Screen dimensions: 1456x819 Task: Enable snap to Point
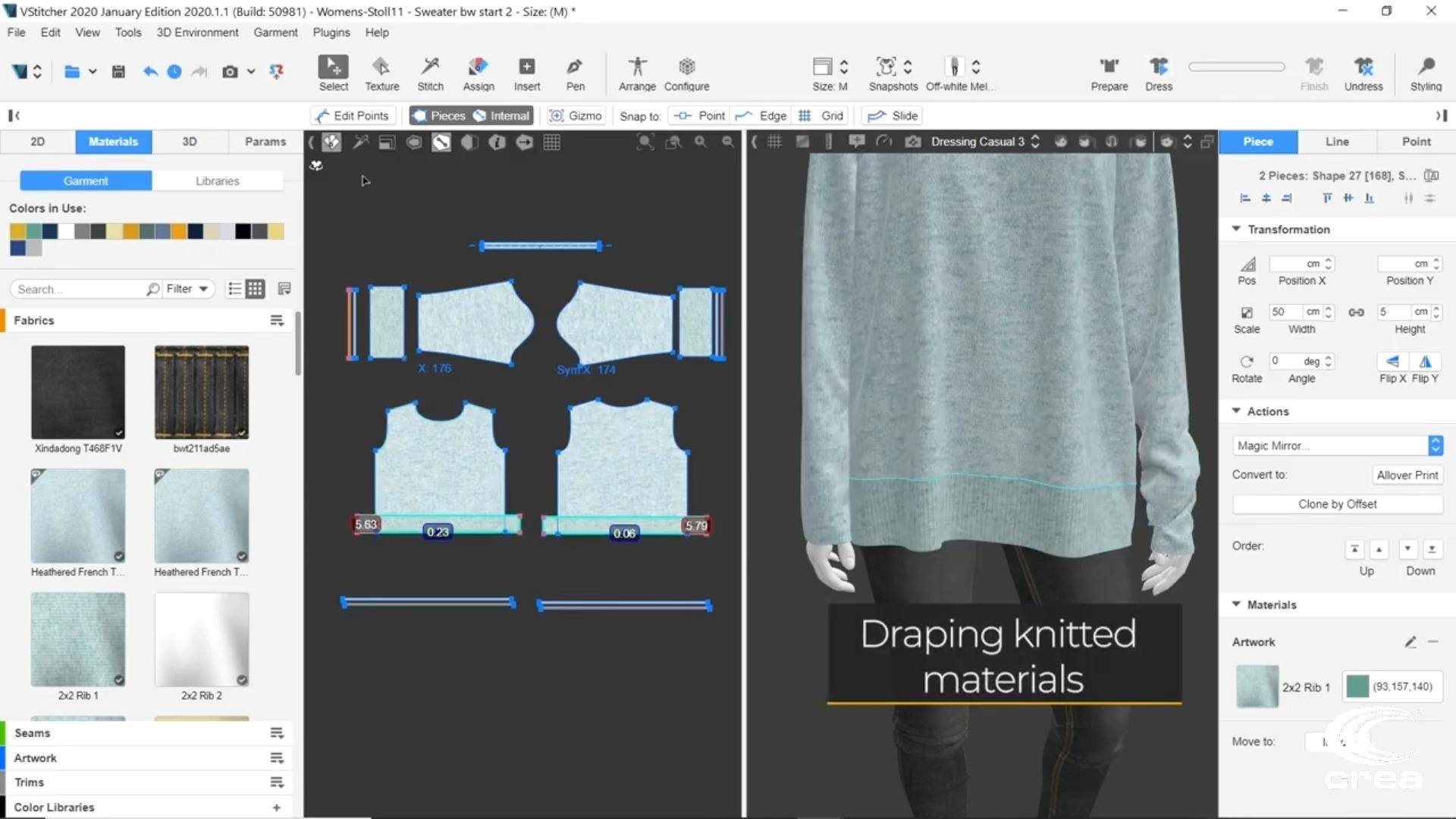point(700,115)
